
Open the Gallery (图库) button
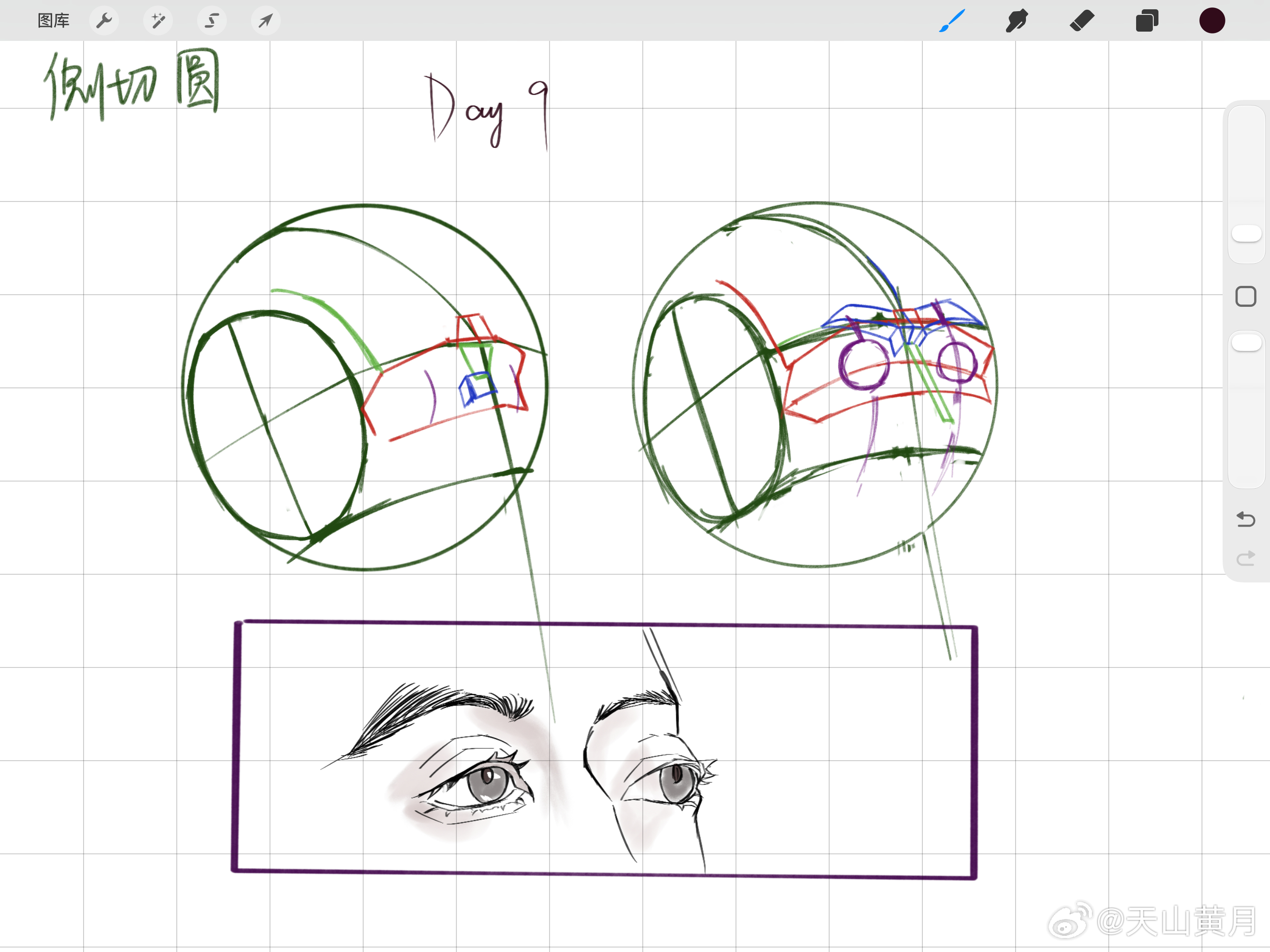53,20
